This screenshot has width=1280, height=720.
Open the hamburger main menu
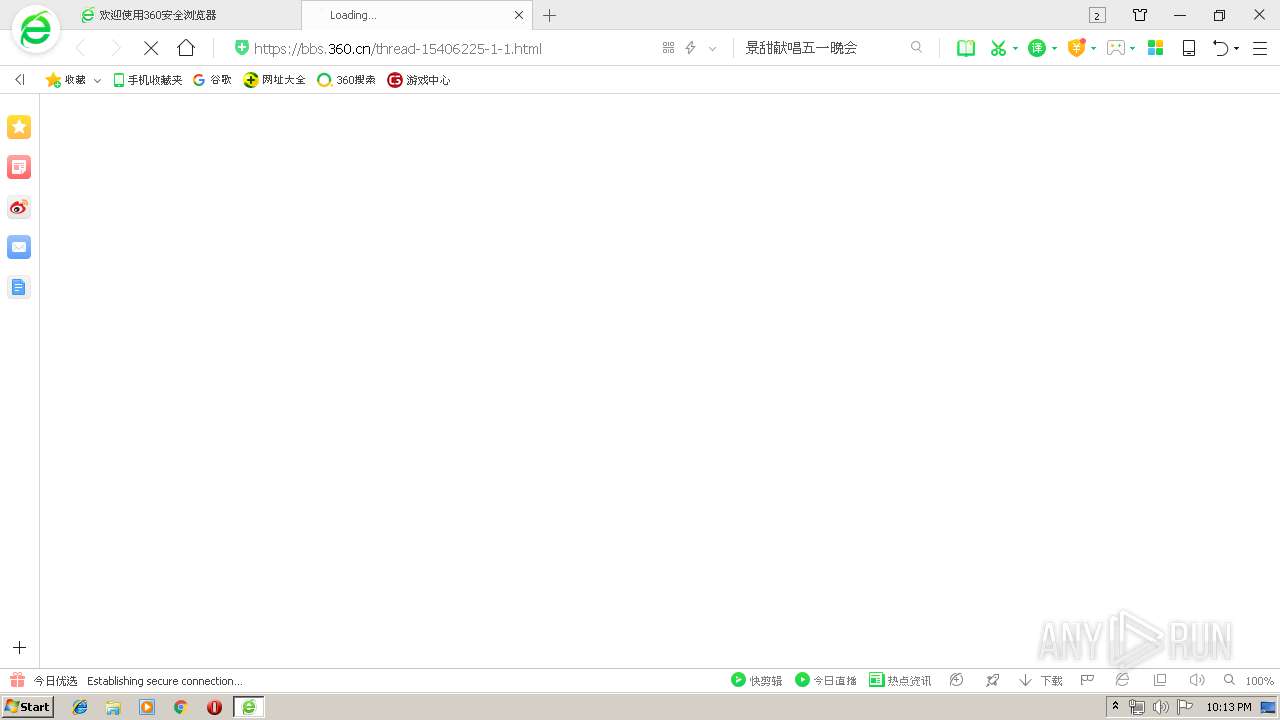(1260, 48)
